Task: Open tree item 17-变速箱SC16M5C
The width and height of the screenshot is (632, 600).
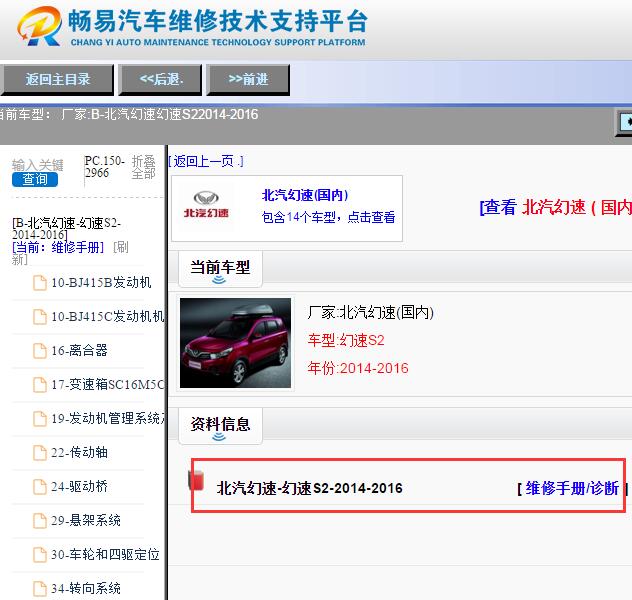Action: point(108,384)
